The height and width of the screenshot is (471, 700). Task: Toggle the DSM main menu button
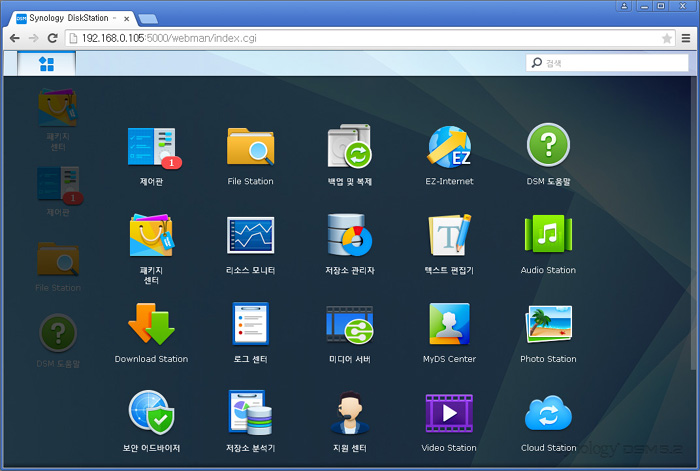pyautogui.click(x=46, y=64)
